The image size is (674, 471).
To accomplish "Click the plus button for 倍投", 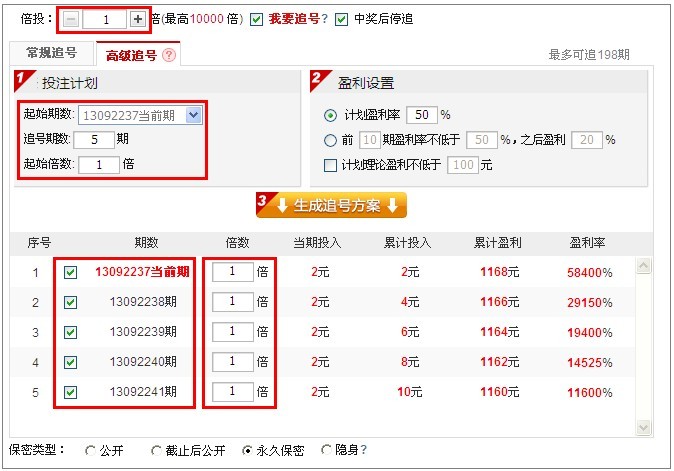I will (137, 20).
